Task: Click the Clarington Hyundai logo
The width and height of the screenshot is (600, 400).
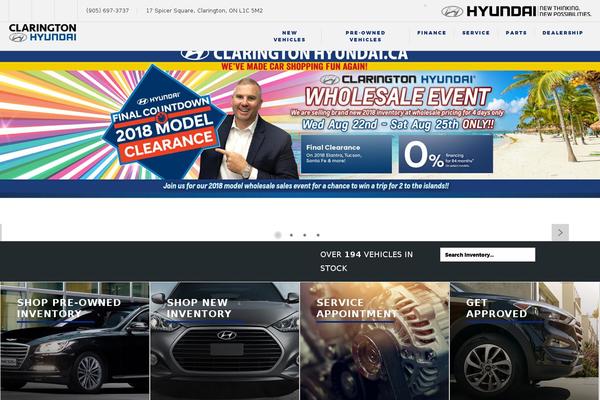Action: pyautogui.click(x=42, y=33)
